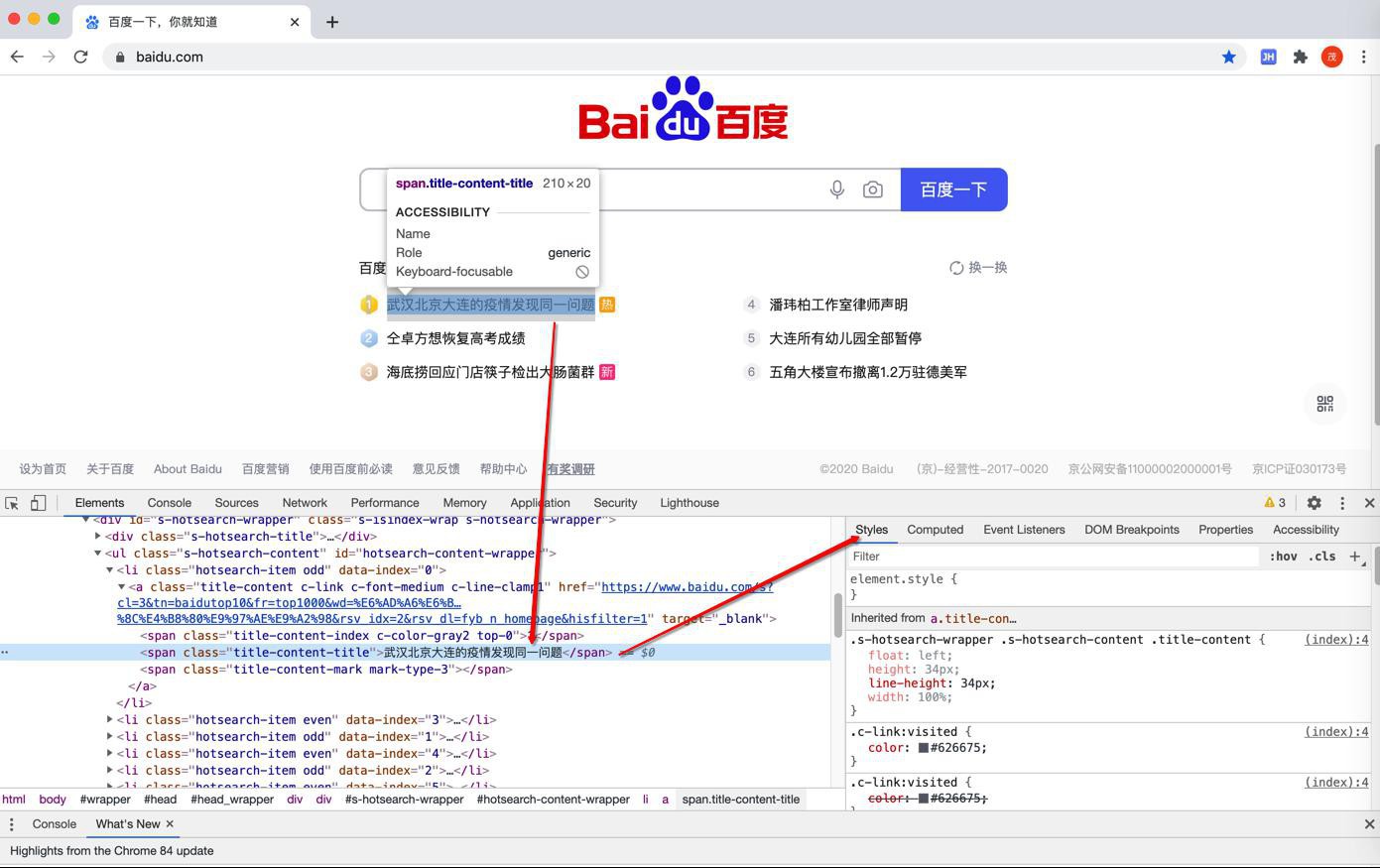Click the 换一换 link

(x=988, y=268)
